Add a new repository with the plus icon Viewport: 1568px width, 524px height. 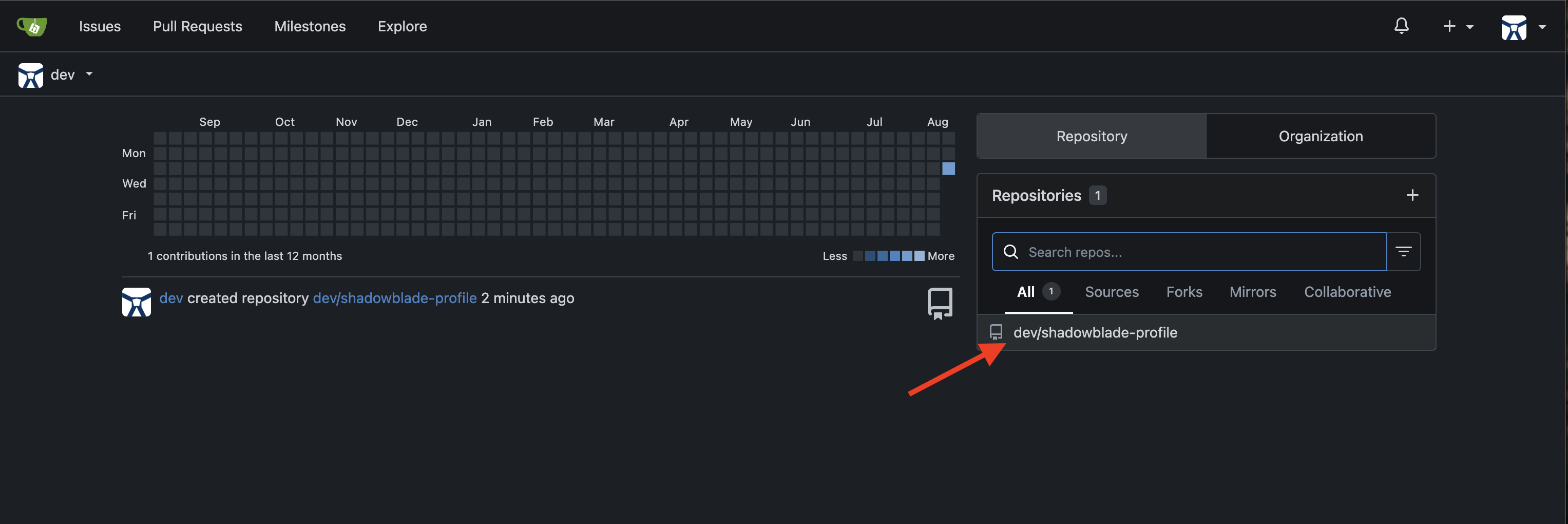coord(1413,195)
